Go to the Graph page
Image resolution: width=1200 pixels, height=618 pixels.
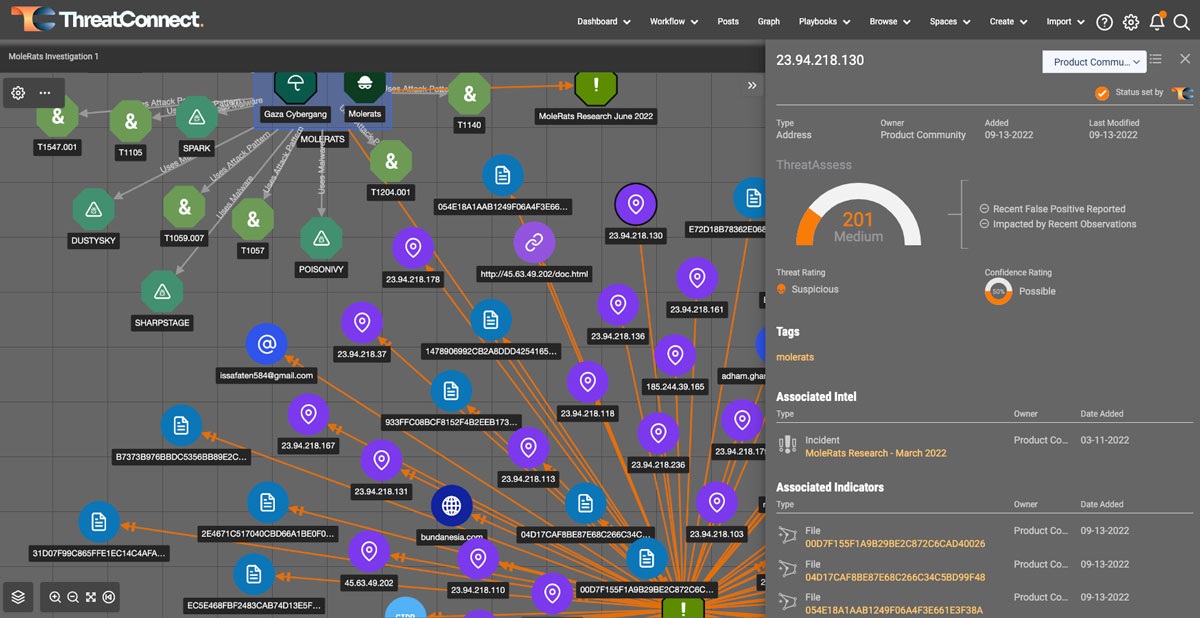[769, 21]
